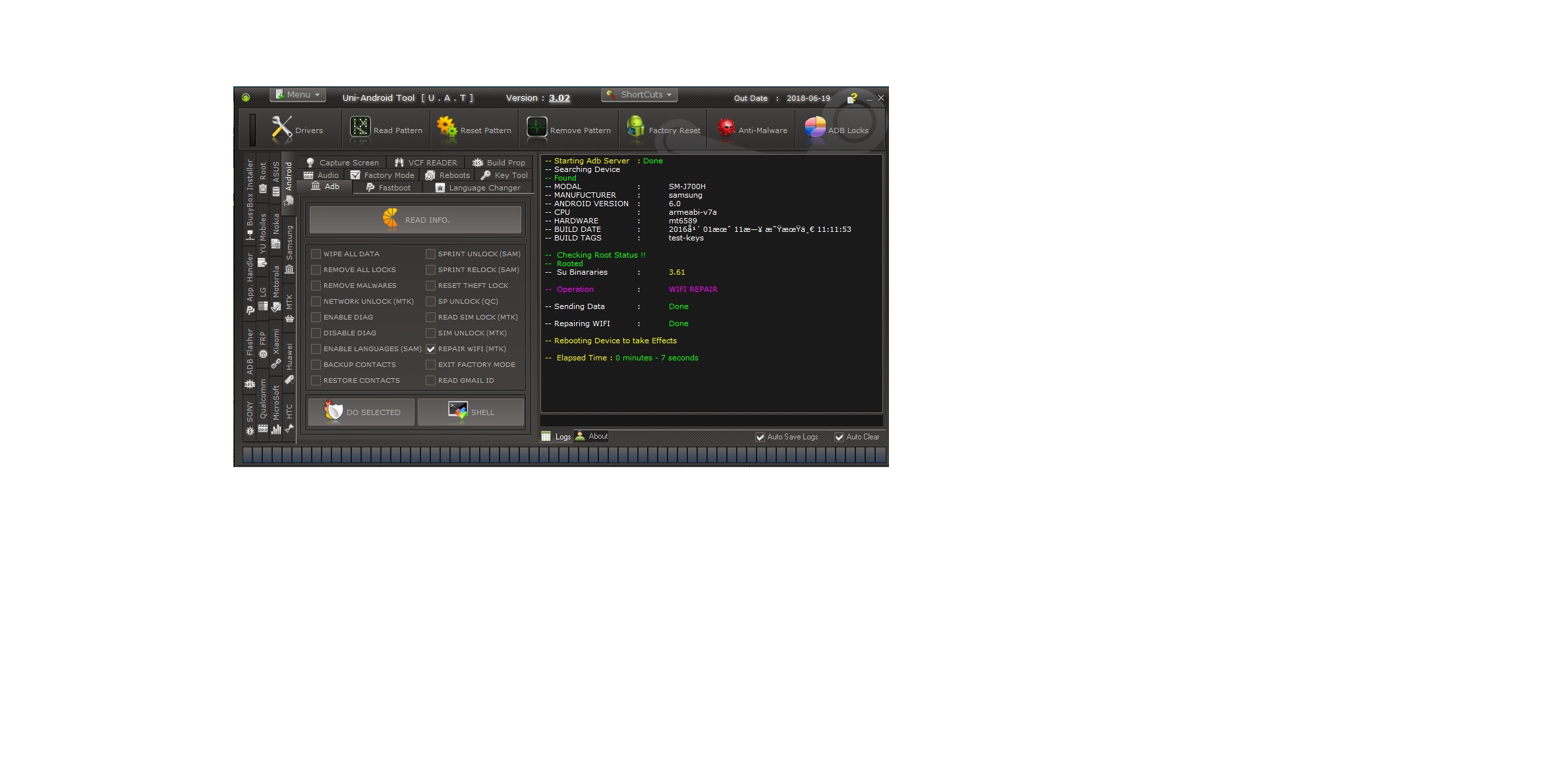Click the help question mark icon
Image resolution: width=1542 pixels, height=784 pixels.
click(851, 98)
